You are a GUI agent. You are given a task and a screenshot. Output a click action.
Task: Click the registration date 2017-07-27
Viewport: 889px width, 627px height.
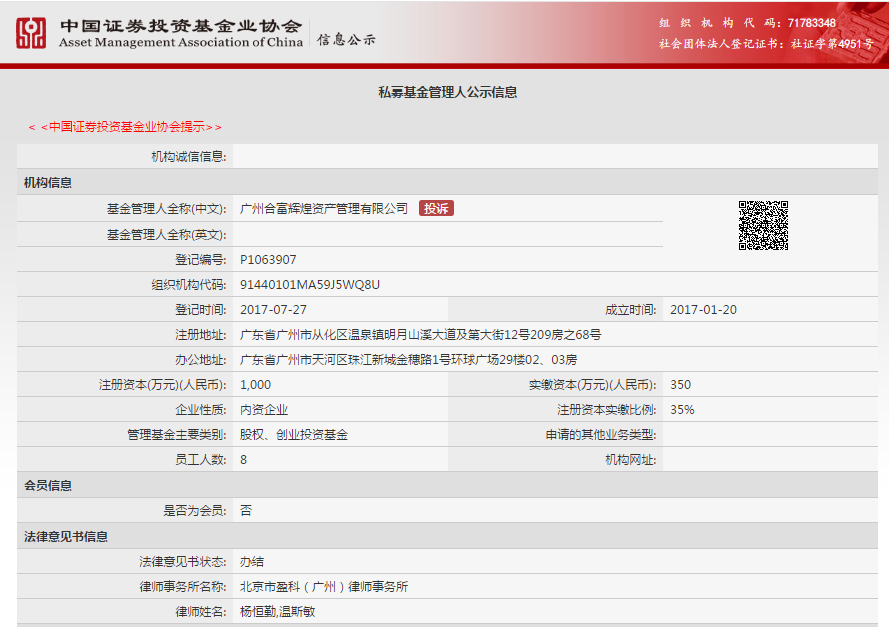[273, 310]
